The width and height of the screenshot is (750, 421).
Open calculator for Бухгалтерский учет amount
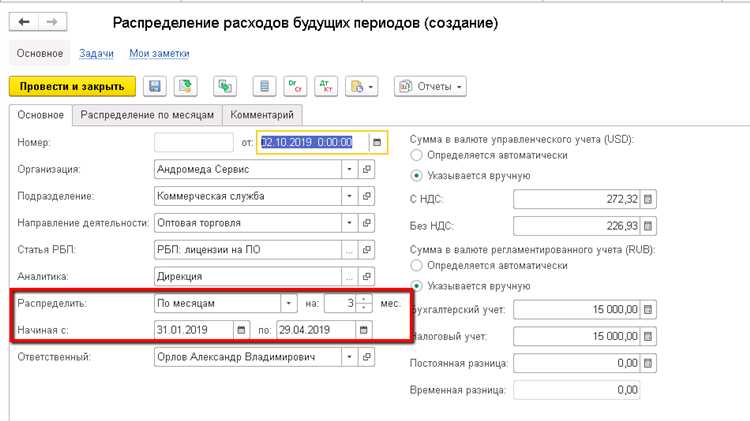[648, 310]
